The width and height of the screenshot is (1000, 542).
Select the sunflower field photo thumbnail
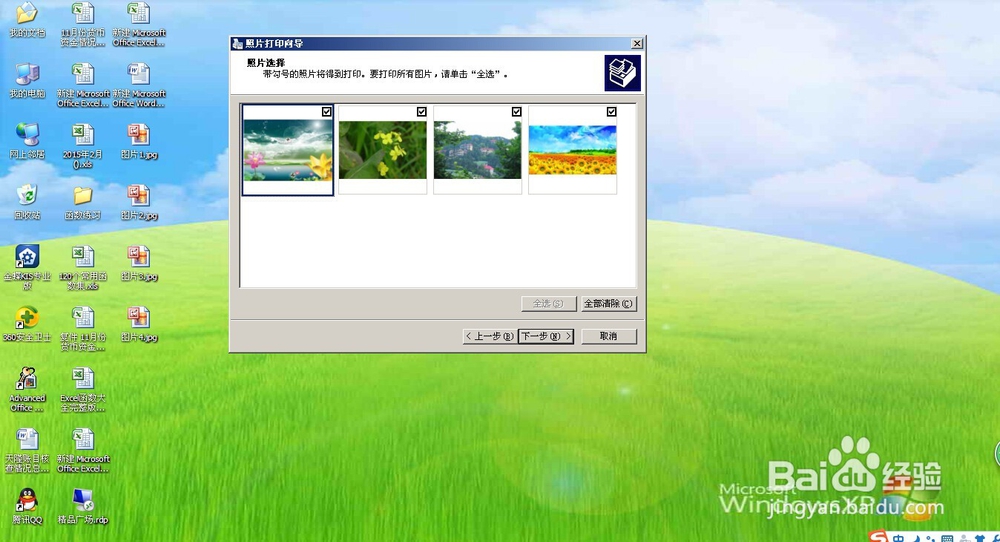(573, 150)
